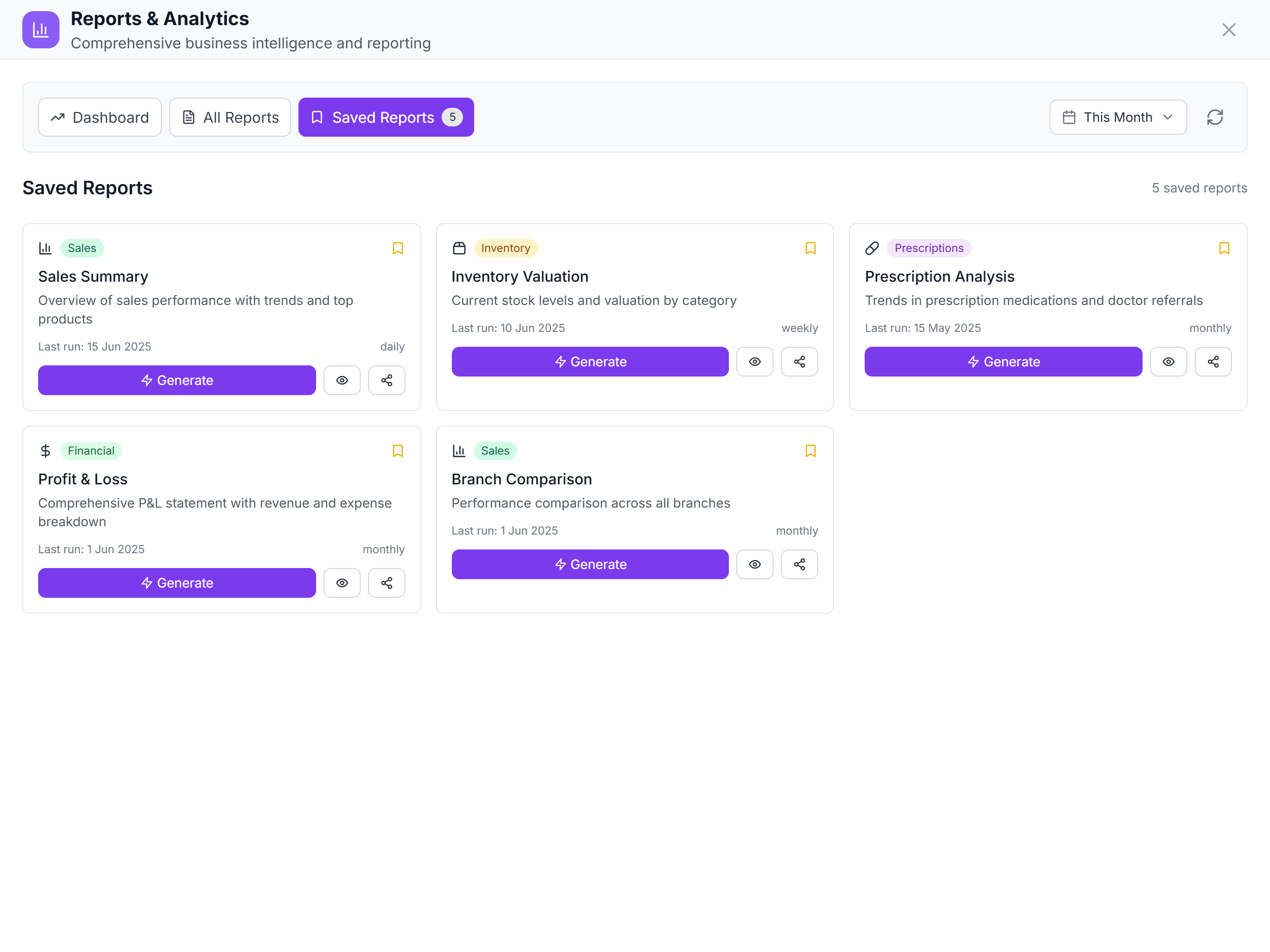Screen dimensions: 1270x952
Task: Close the Reports & Analytics panel
Action: [1228, 30]
